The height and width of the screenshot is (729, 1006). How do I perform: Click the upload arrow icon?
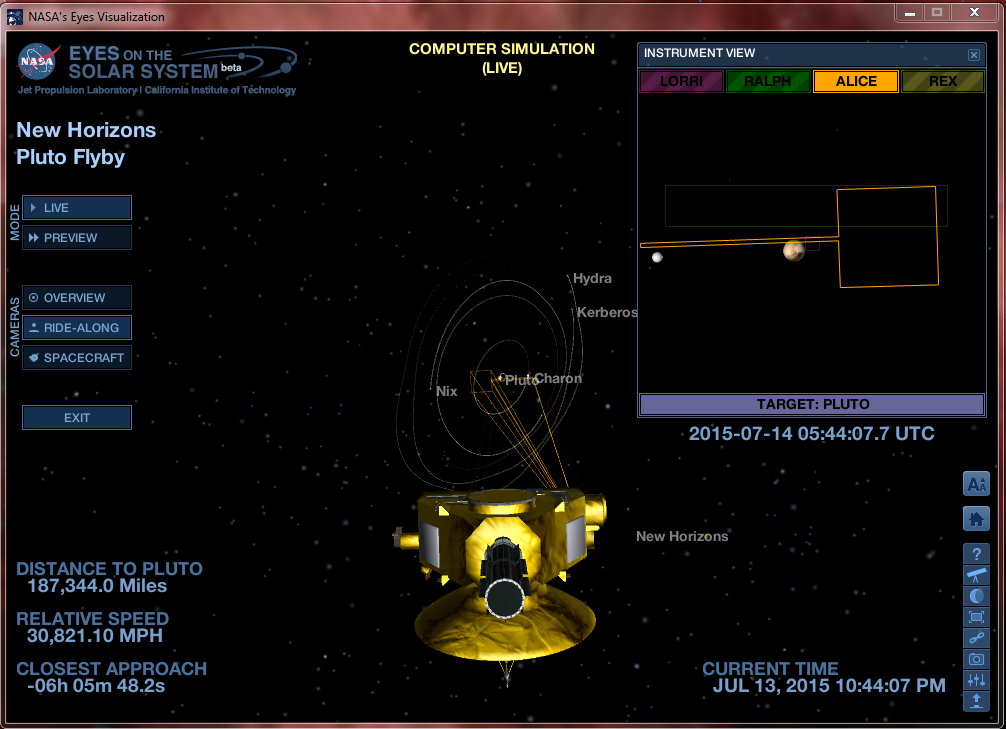click(x=976, y=701)
